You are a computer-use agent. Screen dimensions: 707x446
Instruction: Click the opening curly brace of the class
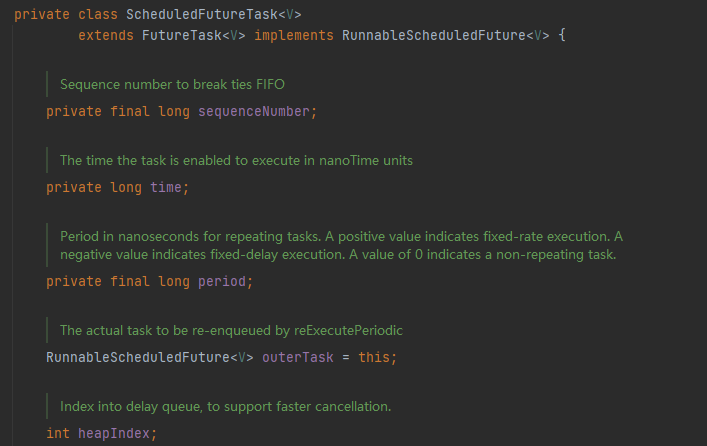pyautogui.click(x=561, y=35)
